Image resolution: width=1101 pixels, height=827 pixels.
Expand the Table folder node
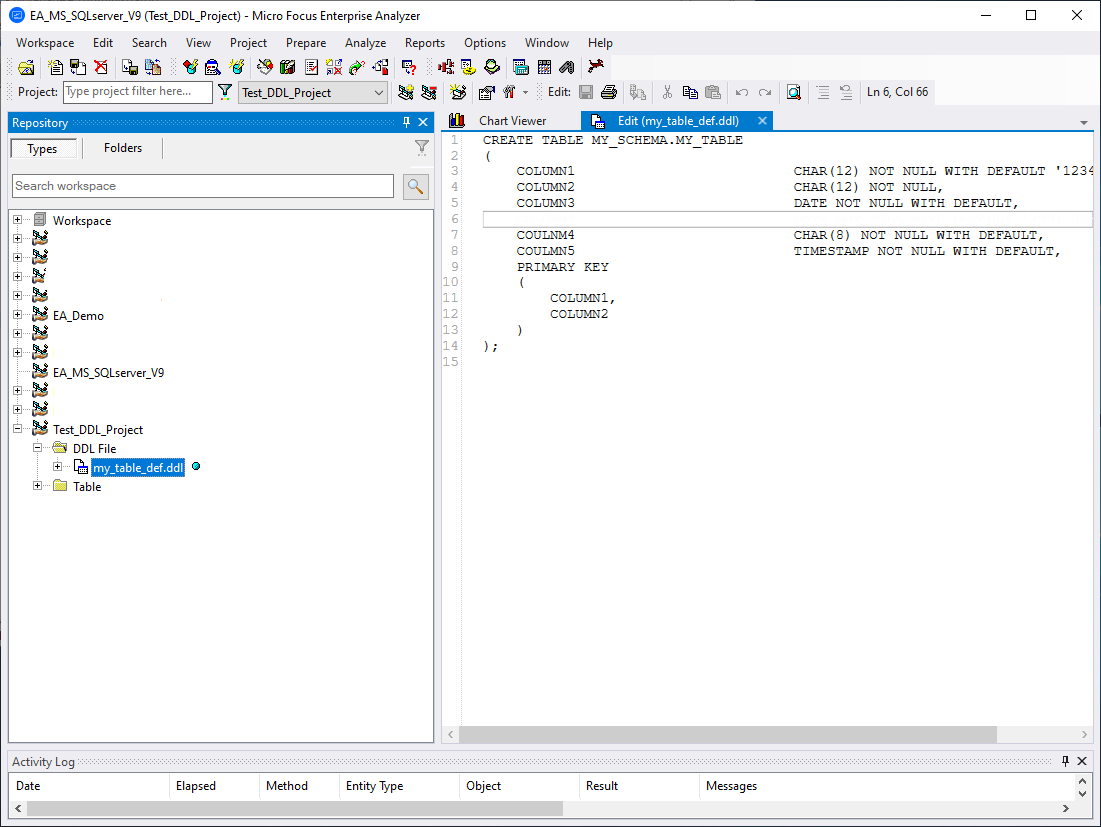38,486
